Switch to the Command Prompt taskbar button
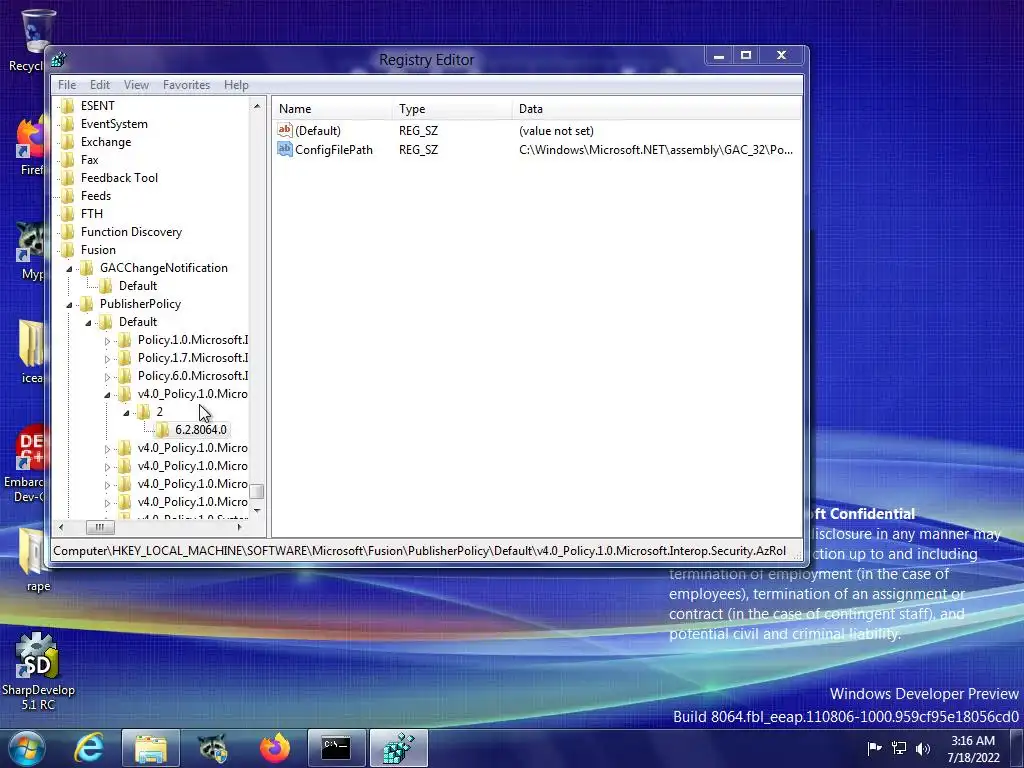 [x=336, y=748]
